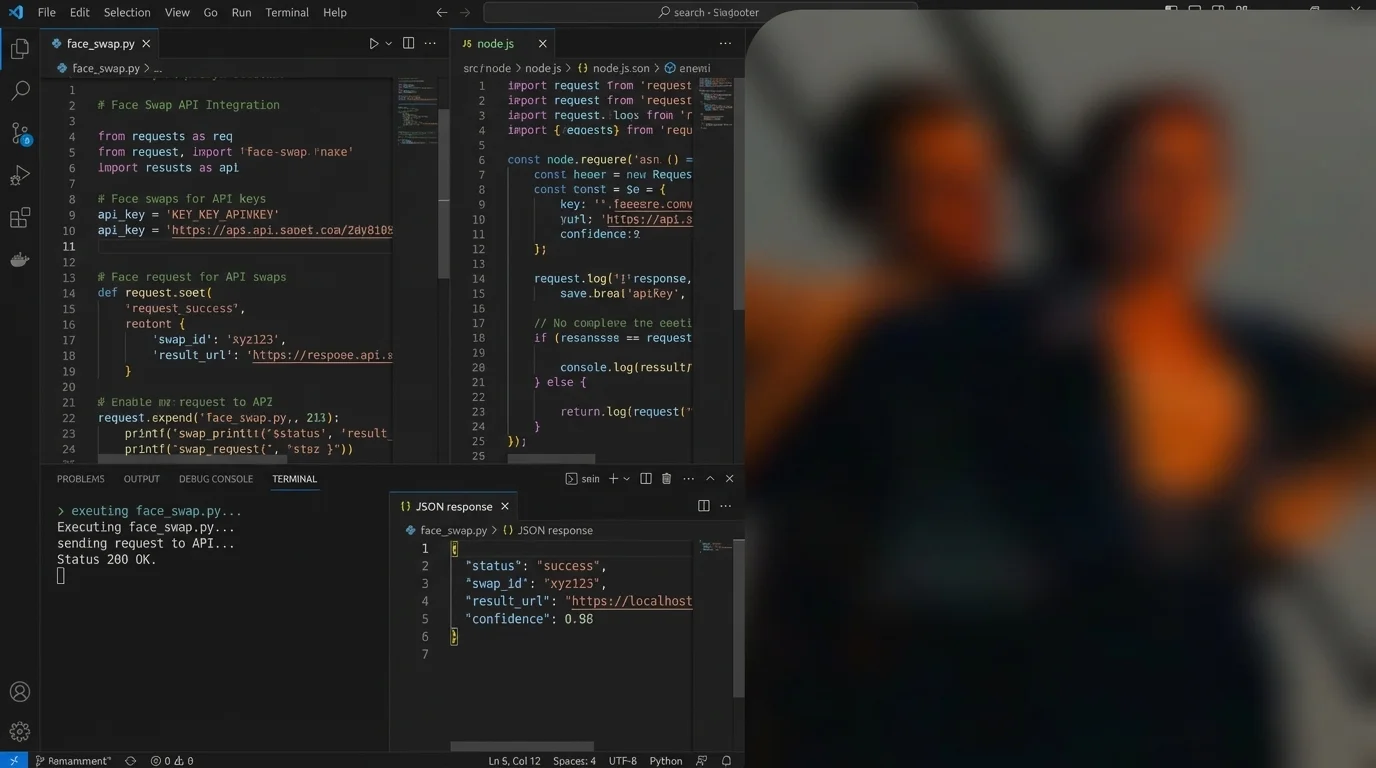Open the editor more actions menu
The height and width of the screenshot is (768, 1376).
point(430,43)
